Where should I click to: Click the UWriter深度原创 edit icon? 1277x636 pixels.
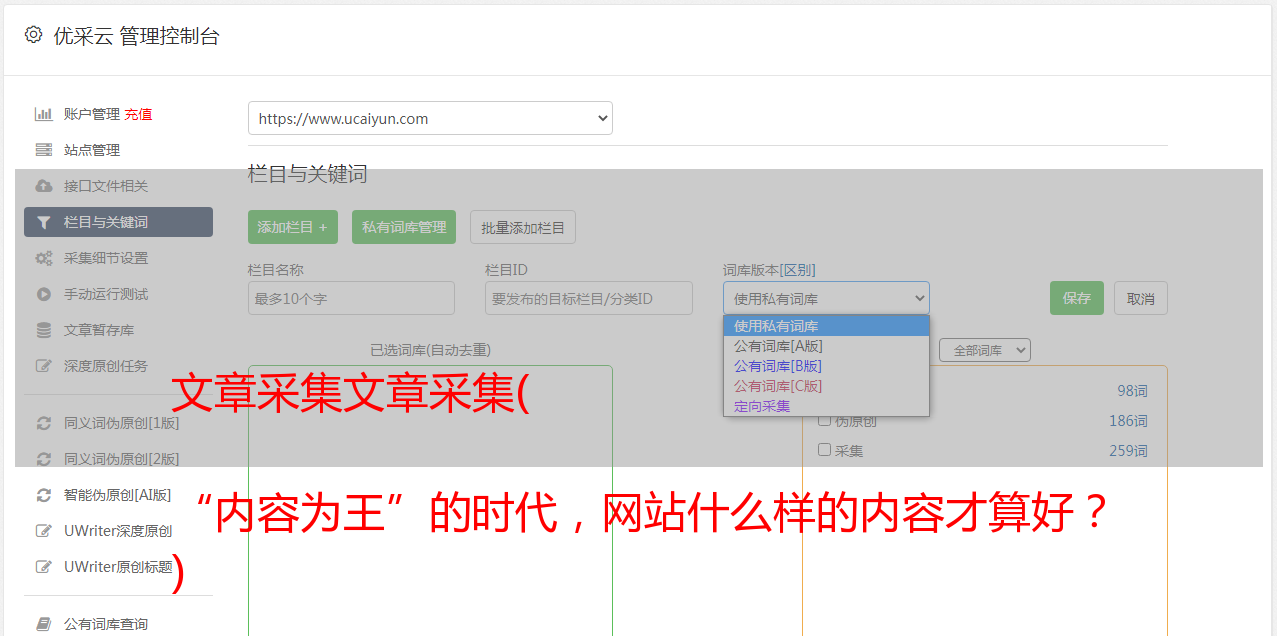click(44, 531)
